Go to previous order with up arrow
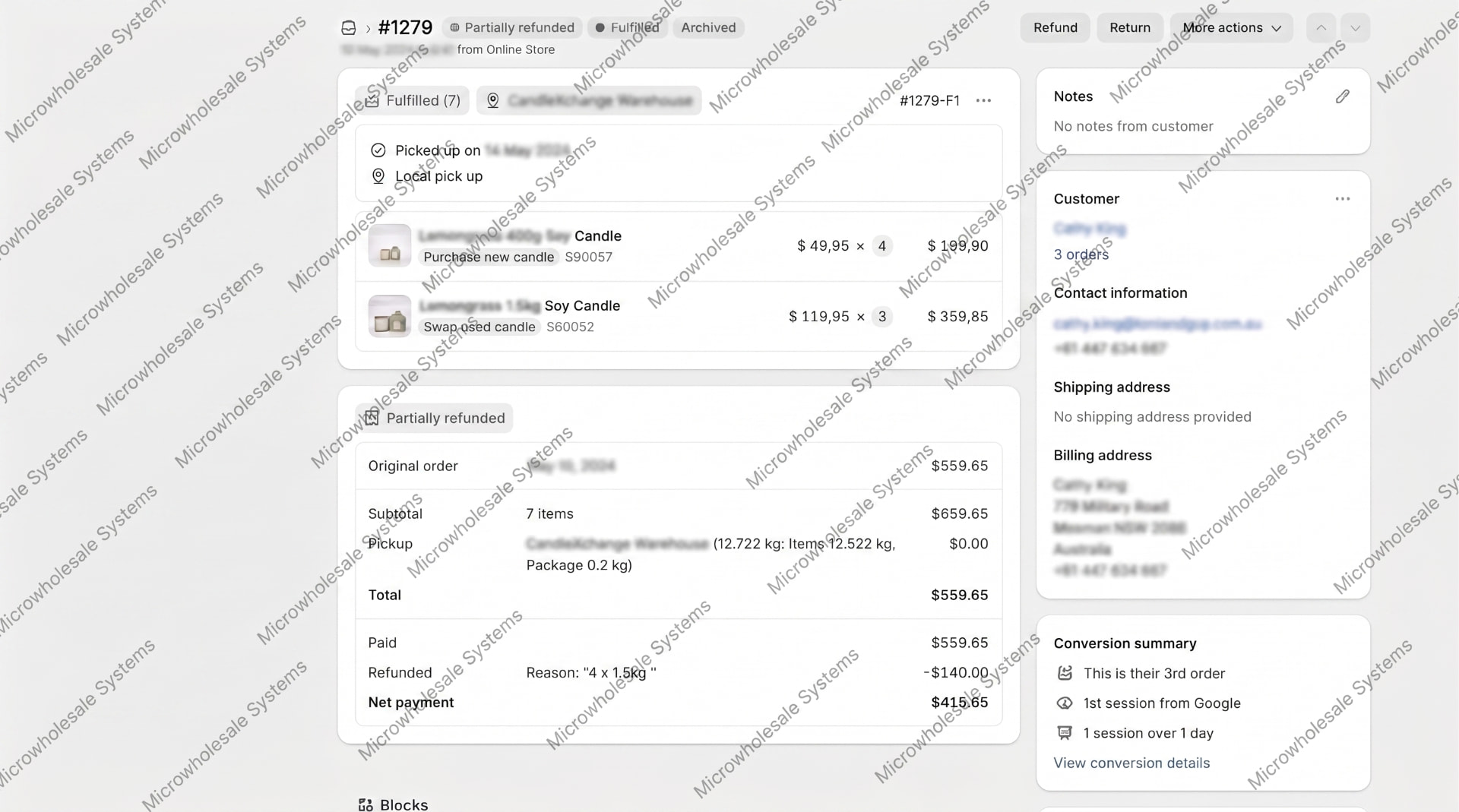 coord(1321,28)
